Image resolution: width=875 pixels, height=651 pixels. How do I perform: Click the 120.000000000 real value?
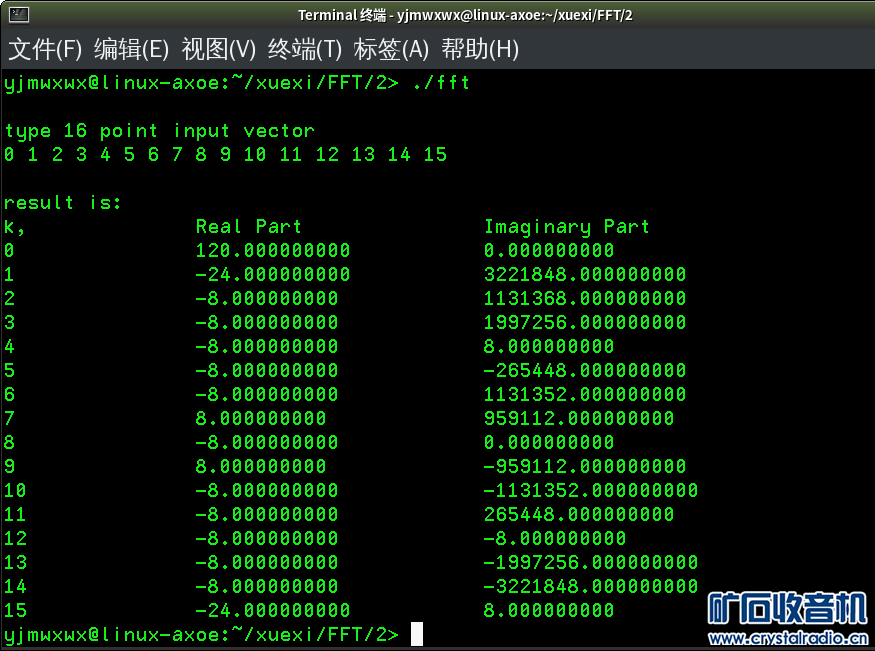pyautogui.click(x=272, y=251)
